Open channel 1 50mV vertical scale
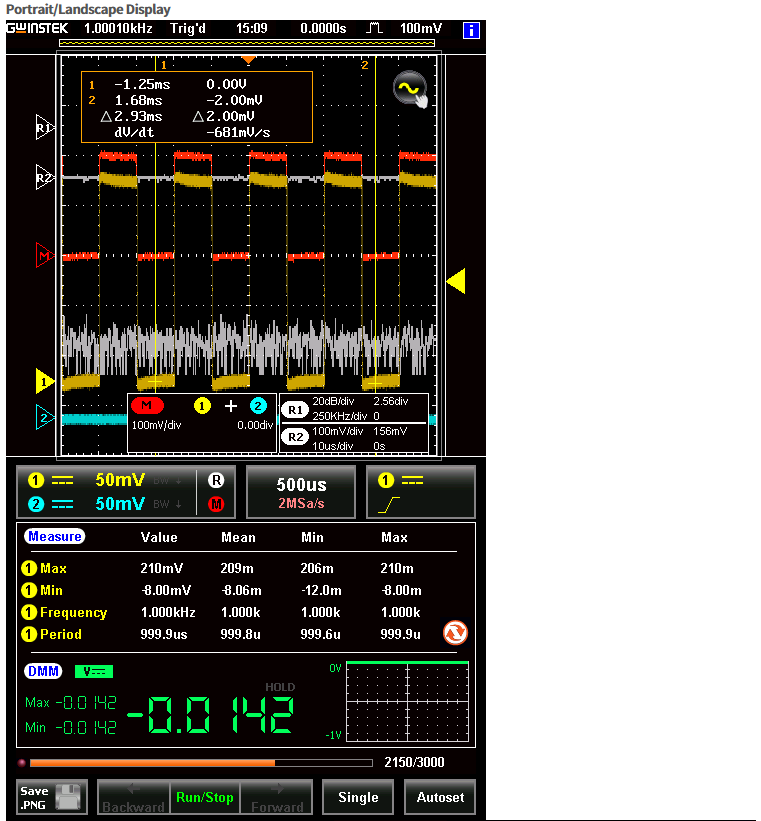Viewport: 761px width, 821px height. click(120, 480)
